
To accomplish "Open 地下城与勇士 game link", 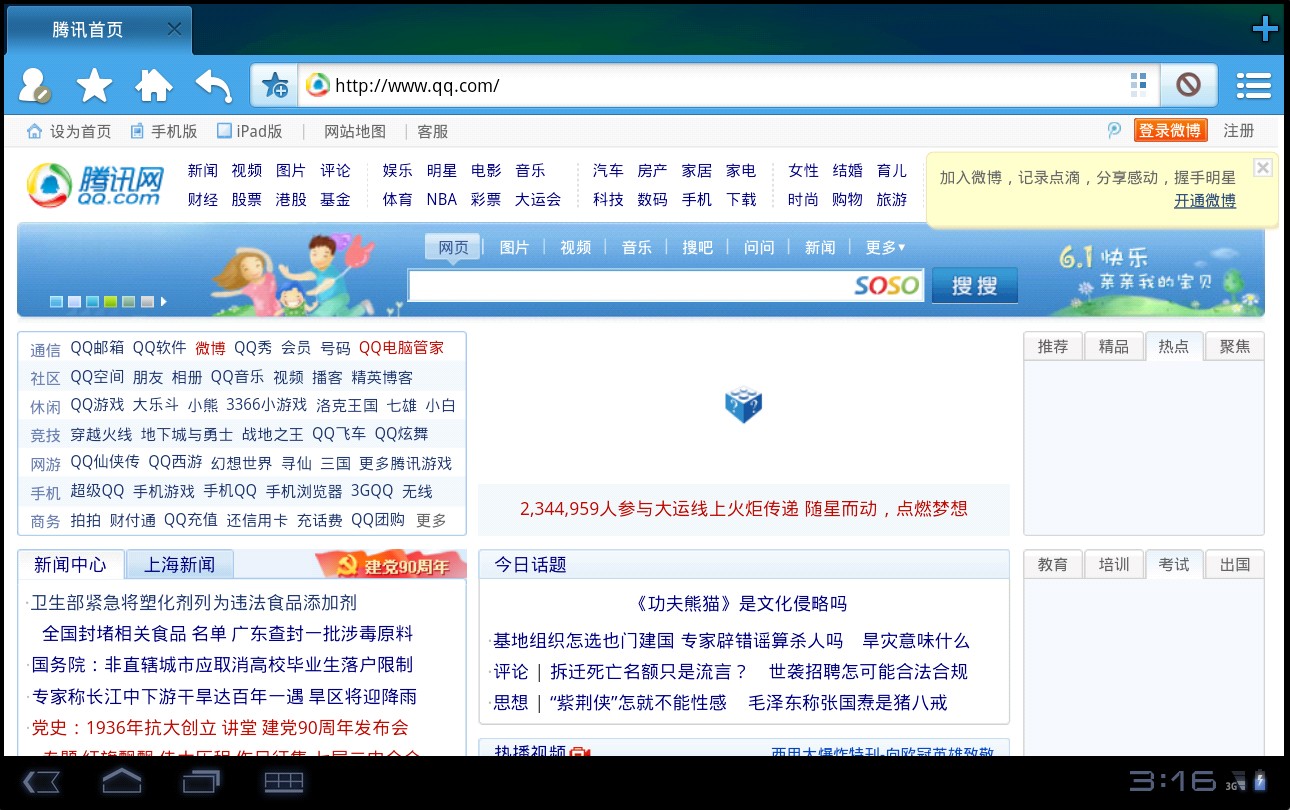I will [187, 434].
